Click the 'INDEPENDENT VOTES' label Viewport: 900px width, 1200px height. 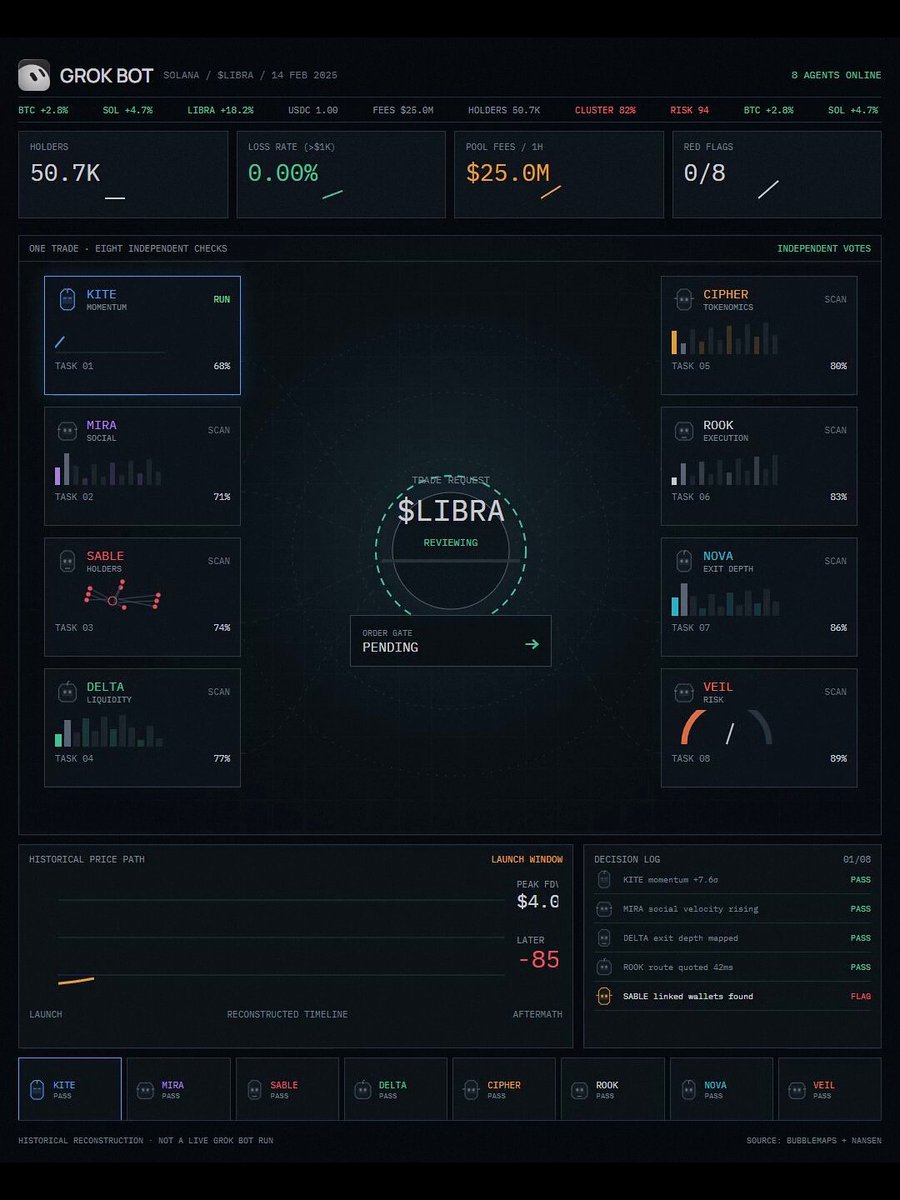coord(824,249)
